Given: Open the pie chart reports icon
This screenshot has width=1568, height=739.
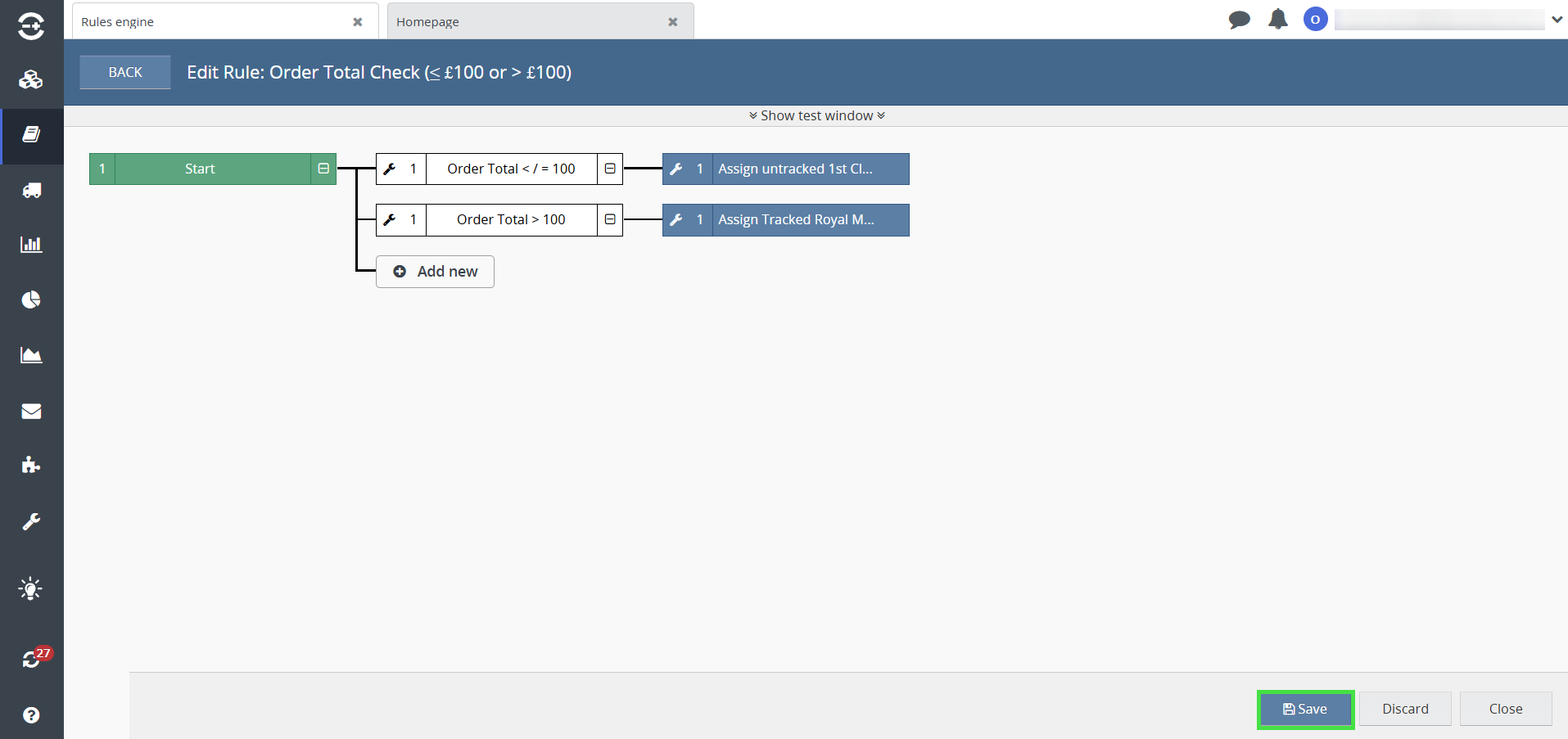Looking at the screenshot, I should [31, 300].
